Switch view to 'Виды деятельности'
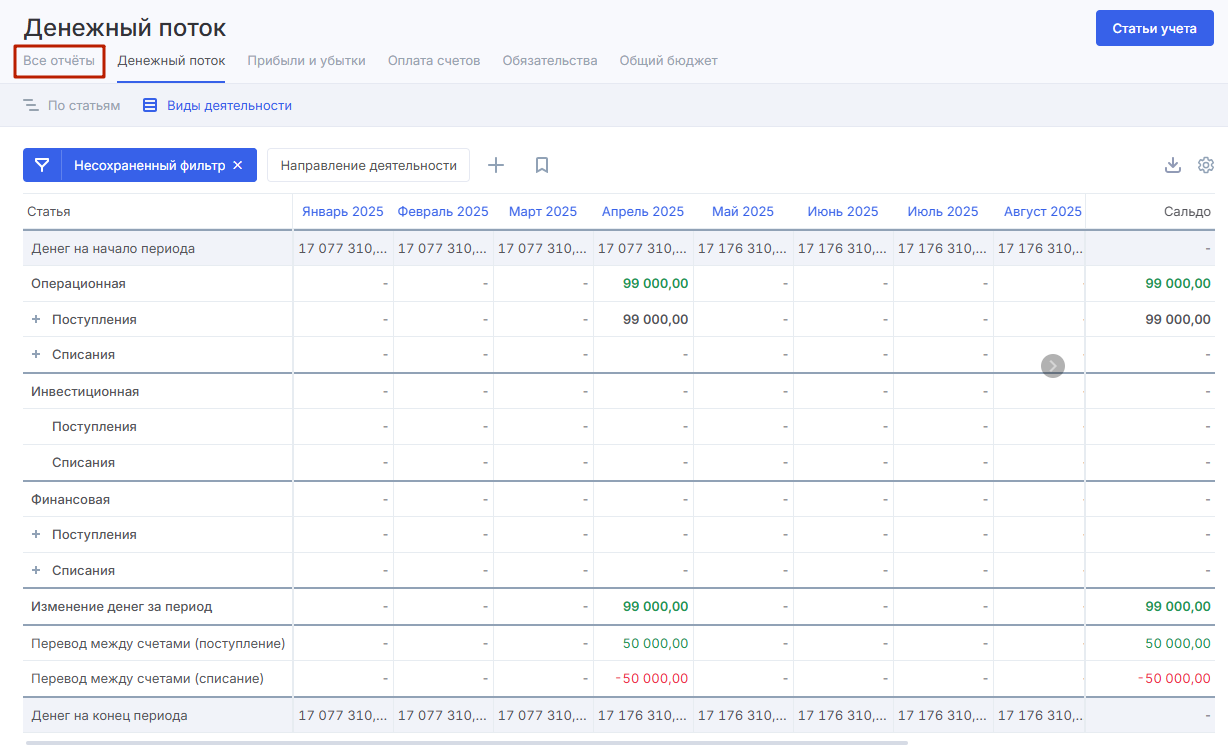 229,105
